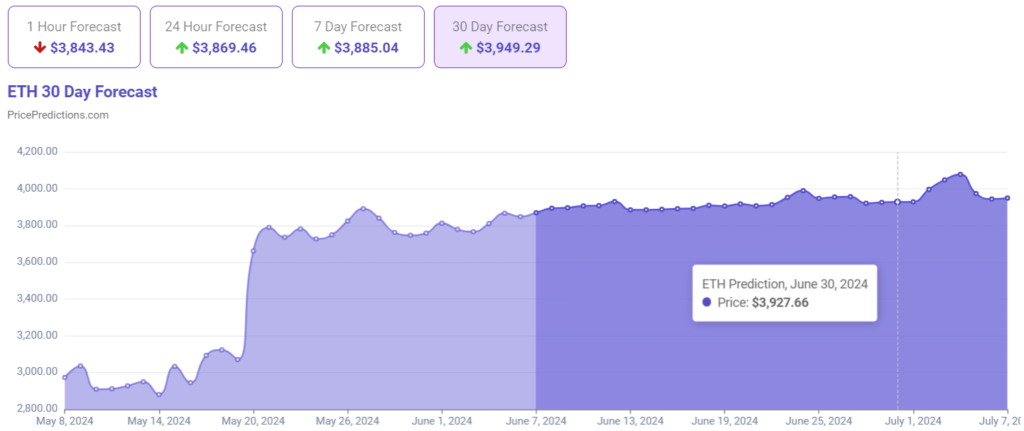Click the ETH Prediction, June 30, 2024 tooltip title
This screenshot has height=431, width=1024.
pos(784,283)
